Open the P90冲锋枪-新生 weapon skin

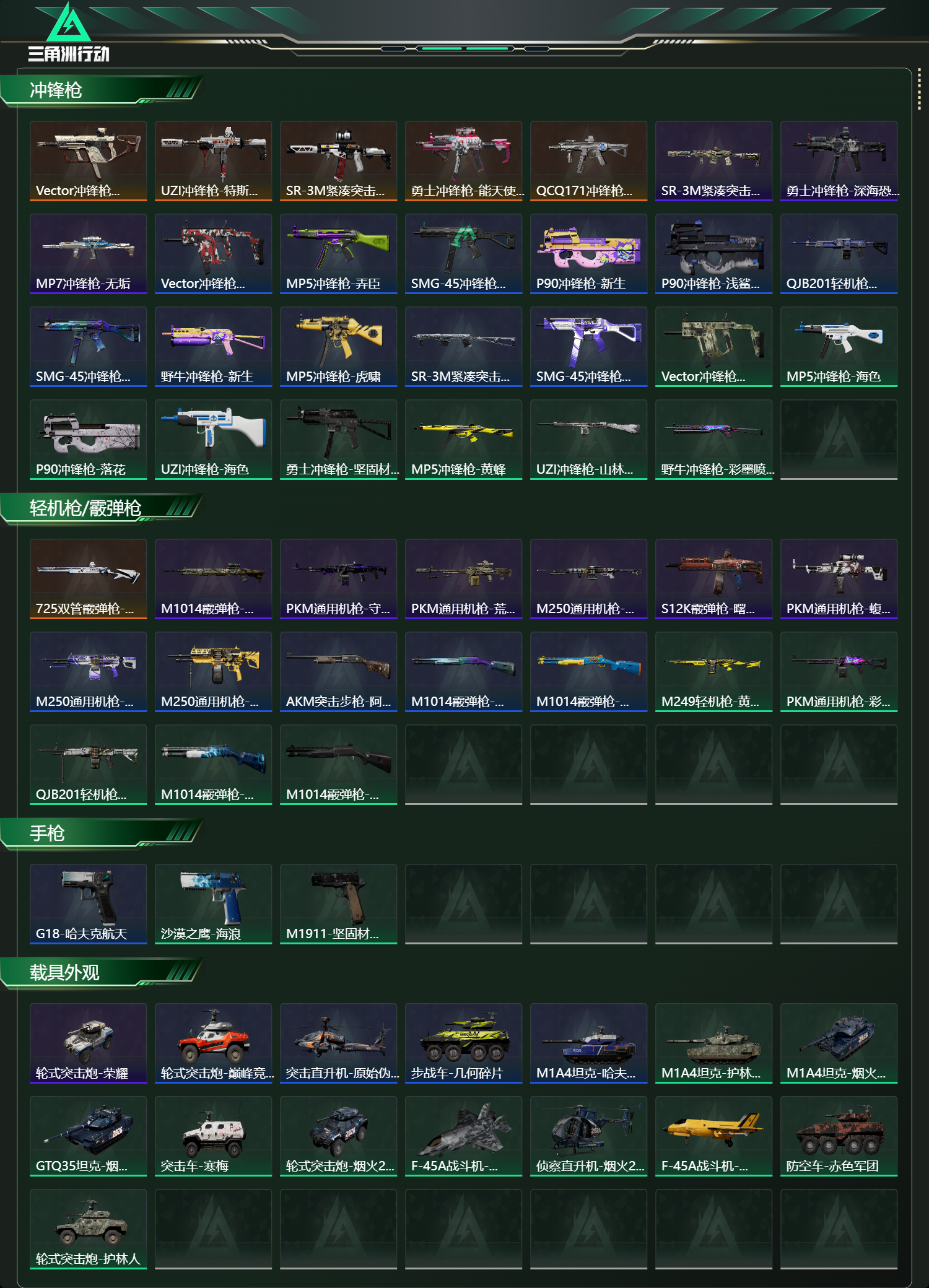click(588, 253)
